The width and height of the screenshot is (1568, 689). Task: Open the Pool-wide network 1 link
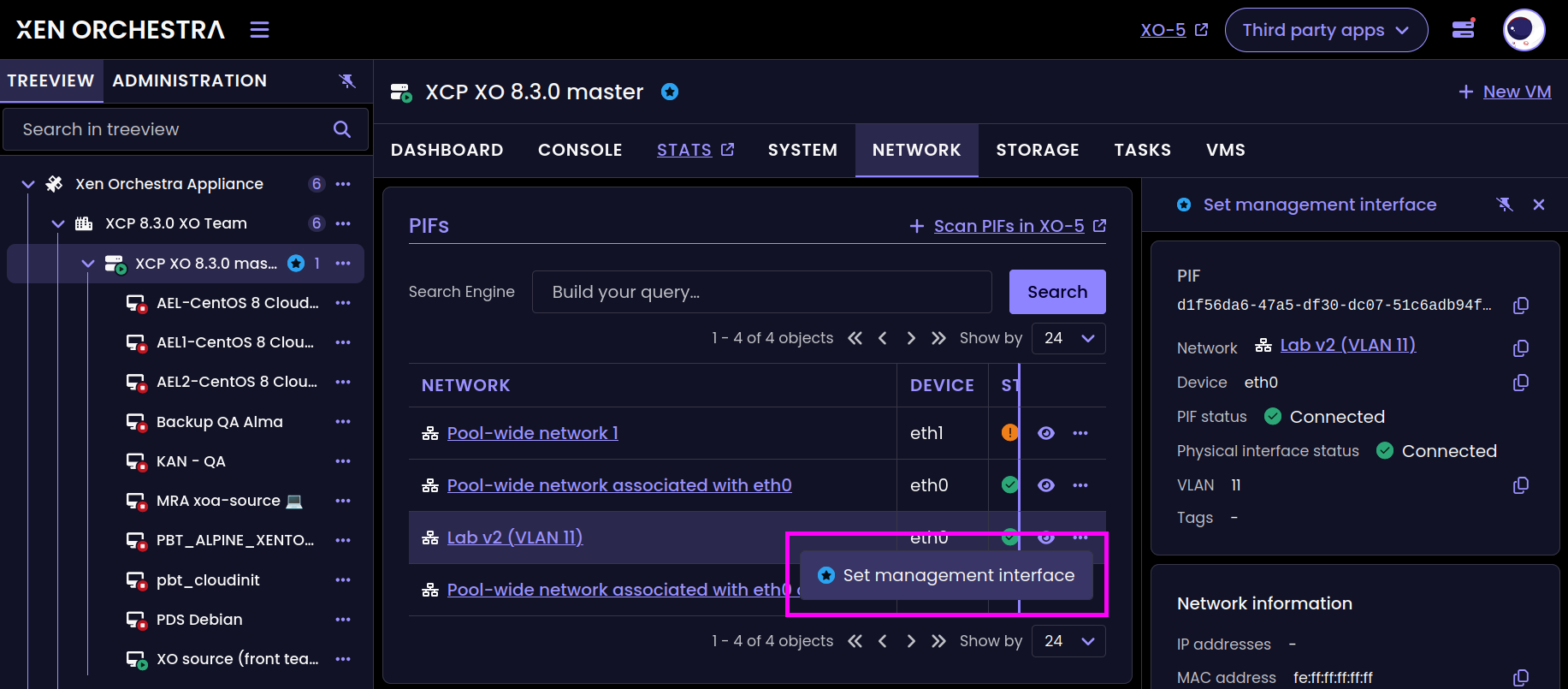click(x=532, y=433)
